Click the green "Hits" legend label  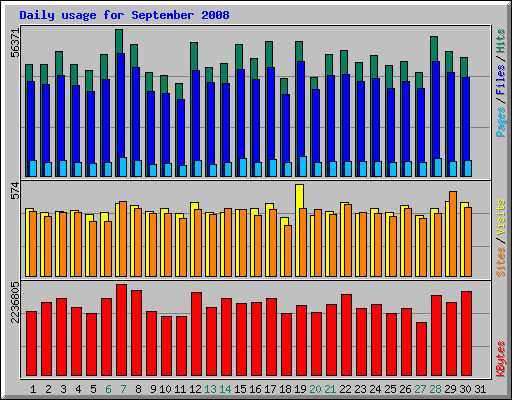click(501, 42)
